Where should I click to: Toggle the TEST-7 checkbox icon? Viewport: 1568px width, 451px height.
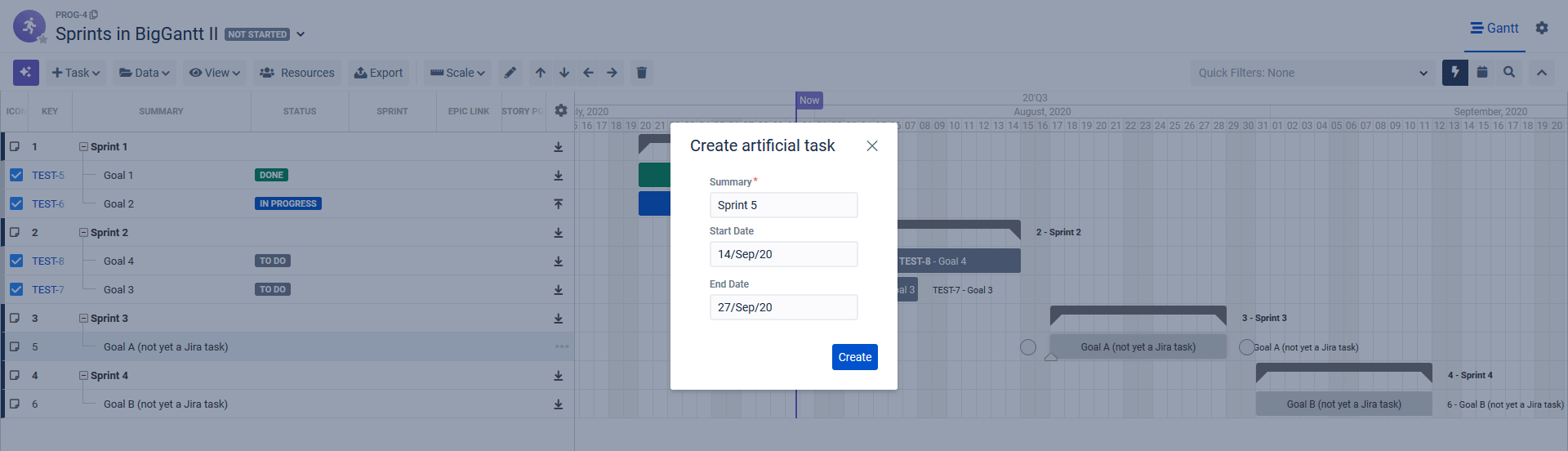[16, 289]
